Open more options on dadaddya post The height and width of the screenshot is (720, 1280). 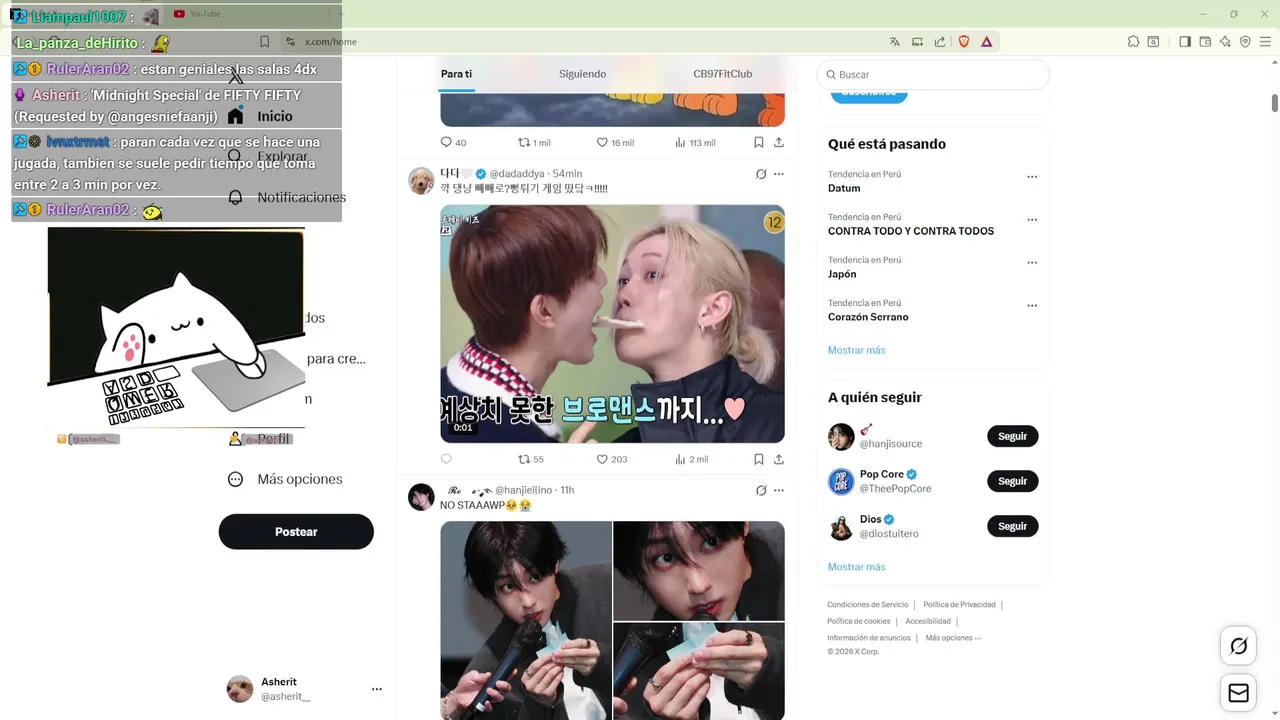779,174
